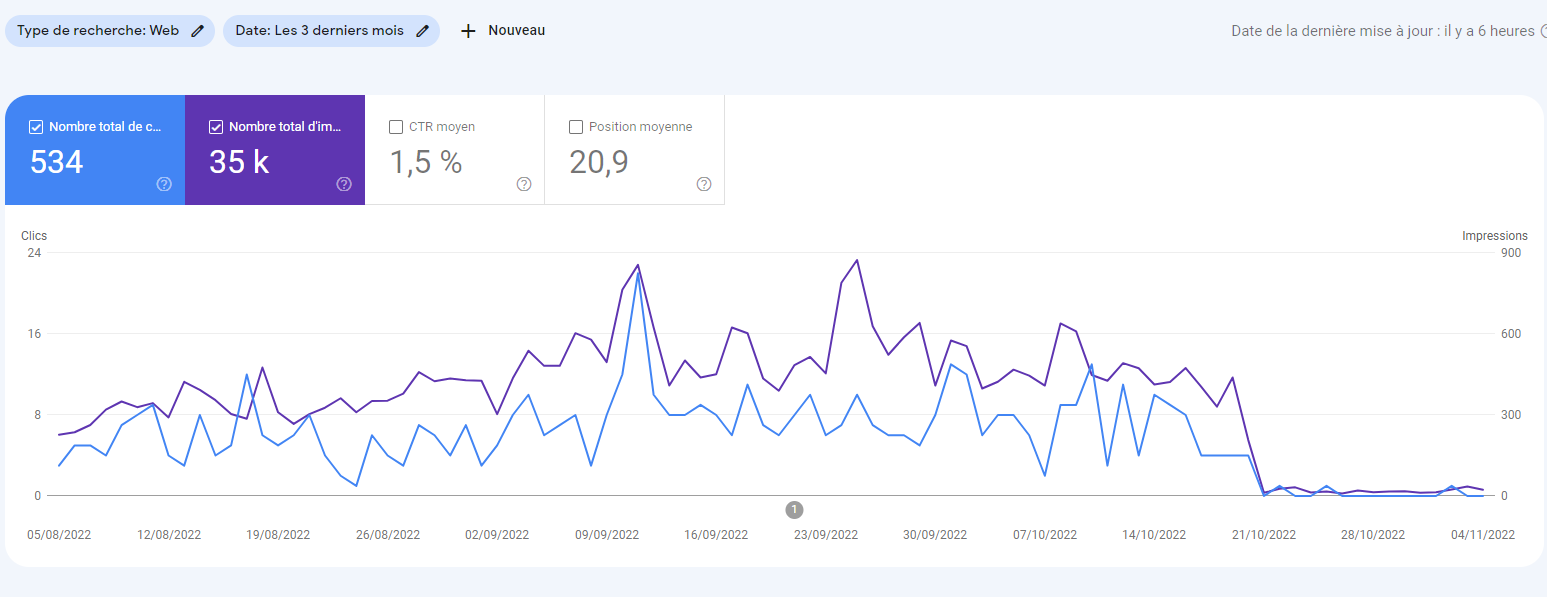Edit the Date filter pencil icon
Image resolution: width=1547 pixels, height=597 pixels.
pyautogui.click(x=422, y=31)
